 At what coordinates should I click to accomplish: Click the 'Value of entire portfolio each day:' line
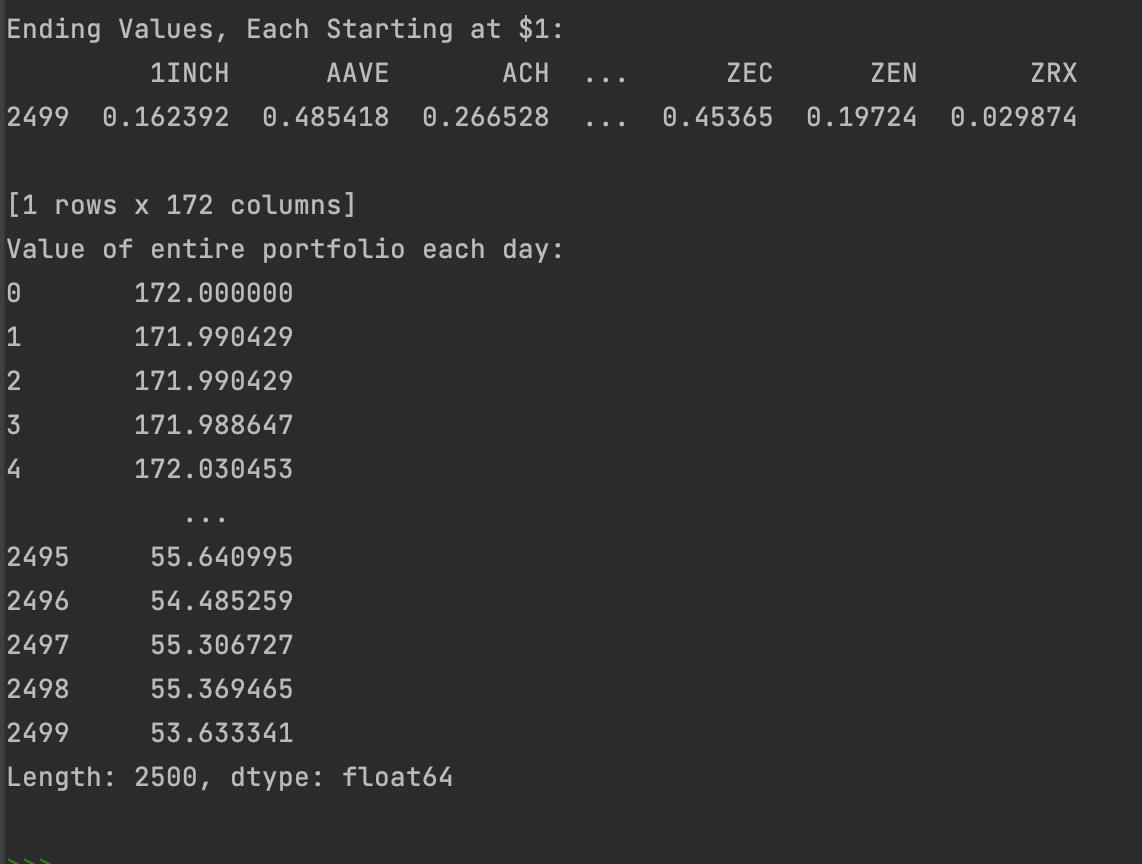coord(286,249)
